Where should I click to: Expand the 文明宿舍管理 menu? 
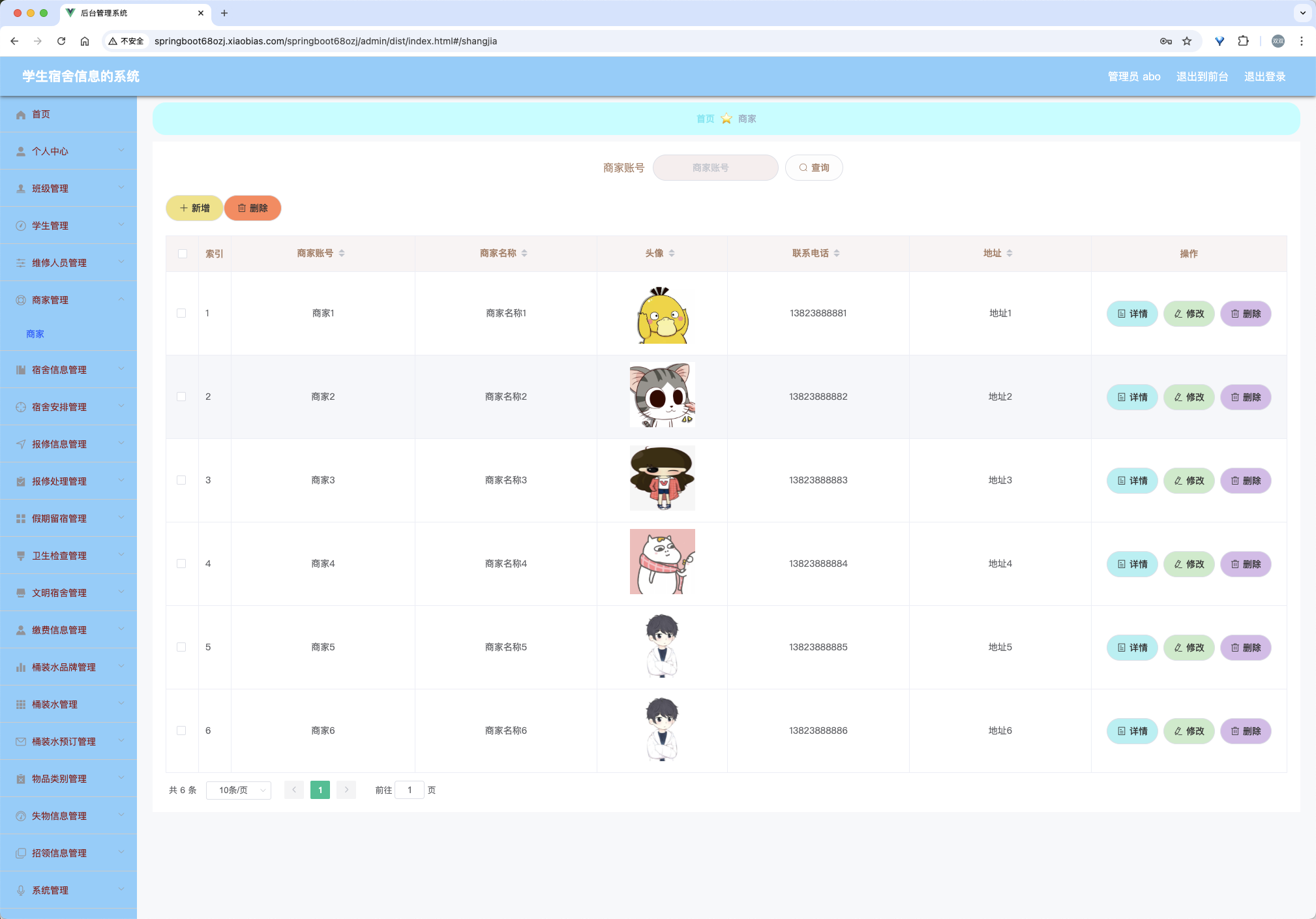tap(68, 593)
